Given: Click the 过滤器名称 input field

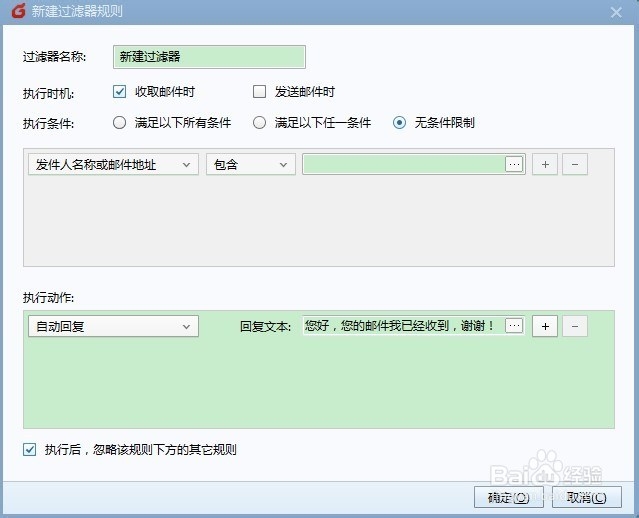Looking at the screenshot, I should [209, 57].
